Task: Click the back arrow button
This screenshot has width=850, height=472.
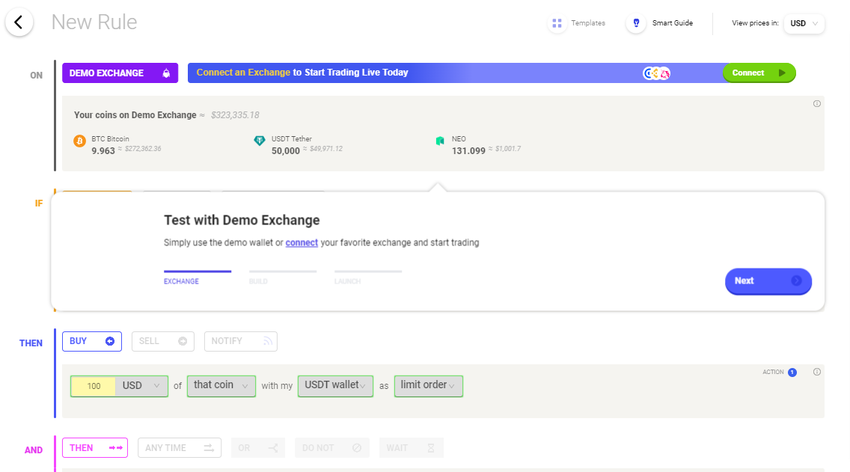Action: (19, 22)
